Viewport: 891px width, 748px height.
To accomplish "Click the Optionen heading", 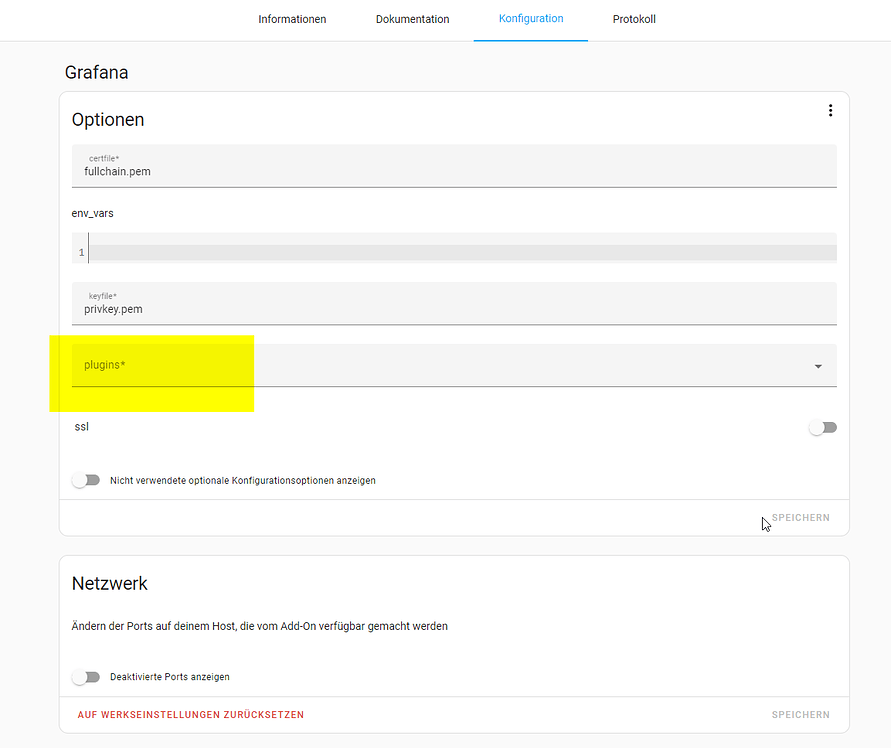I will [108, 120].
